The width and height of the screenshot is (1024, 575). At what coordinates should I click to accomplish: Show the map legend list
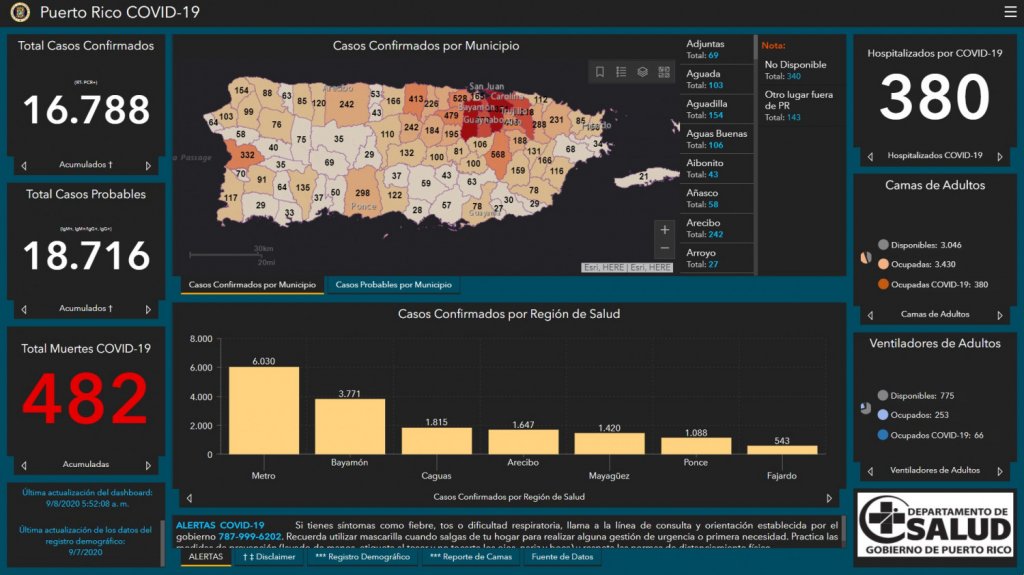[x=621, y=72]
